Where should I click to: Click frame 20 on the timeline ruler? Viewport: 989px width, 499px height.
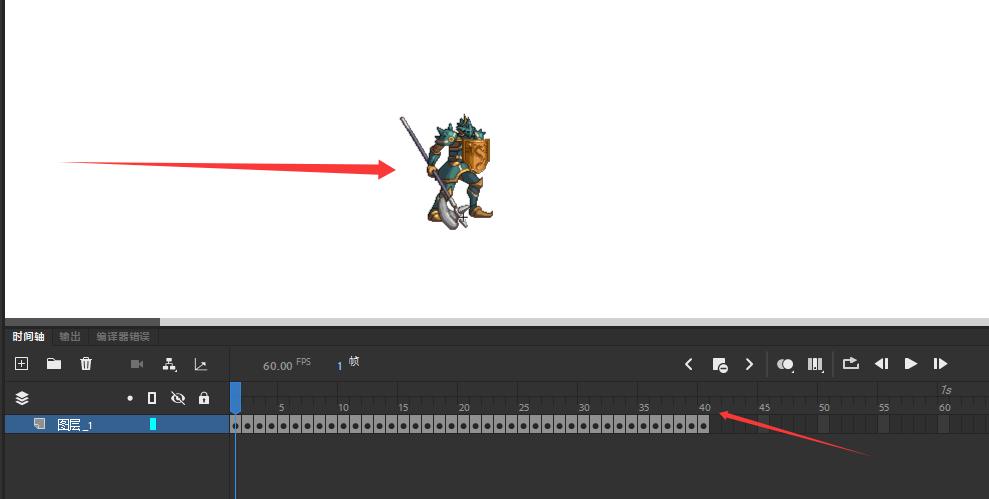[x=464, y=408]
